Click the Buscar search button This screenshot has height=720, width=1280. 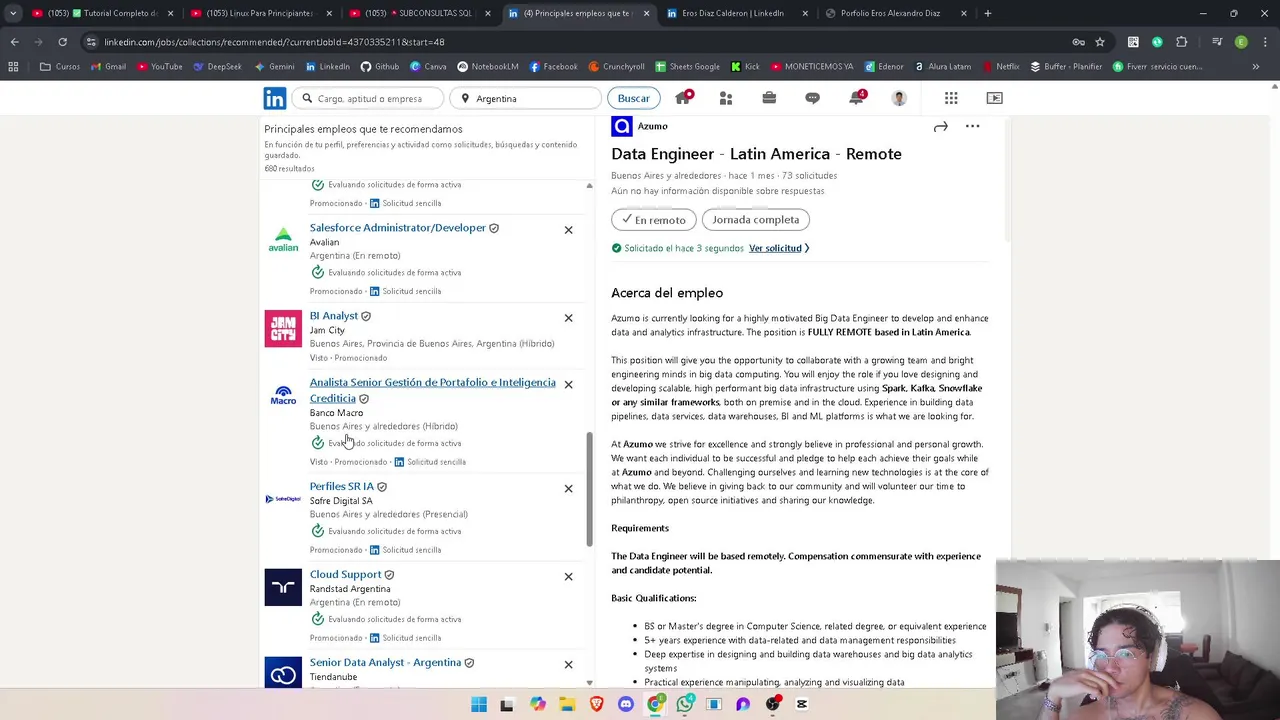[633, 98]
